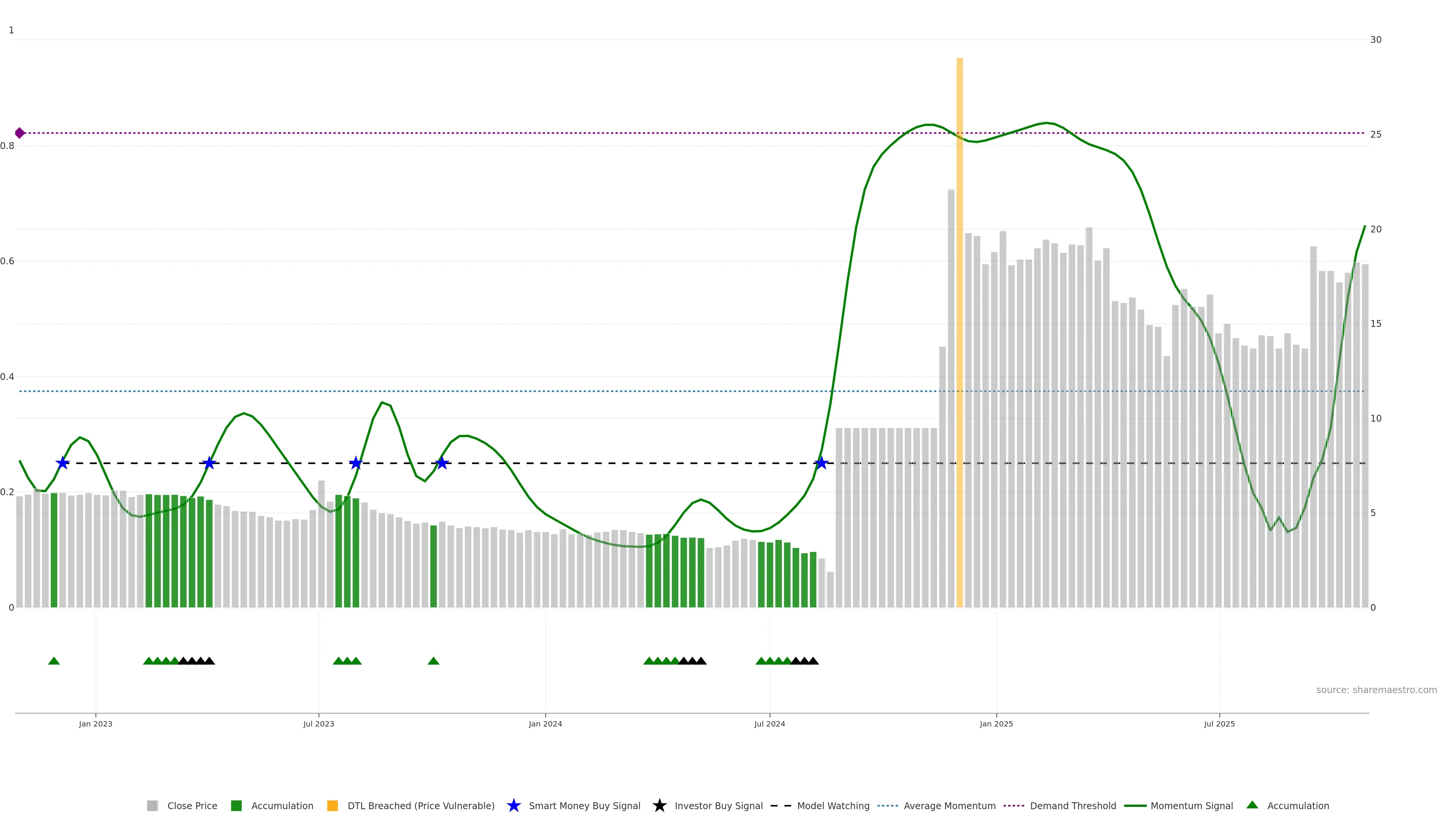Screen dimensions: 1456x819
Task: Click the tall orange DTL Breached bar
Action: point(959,339)
